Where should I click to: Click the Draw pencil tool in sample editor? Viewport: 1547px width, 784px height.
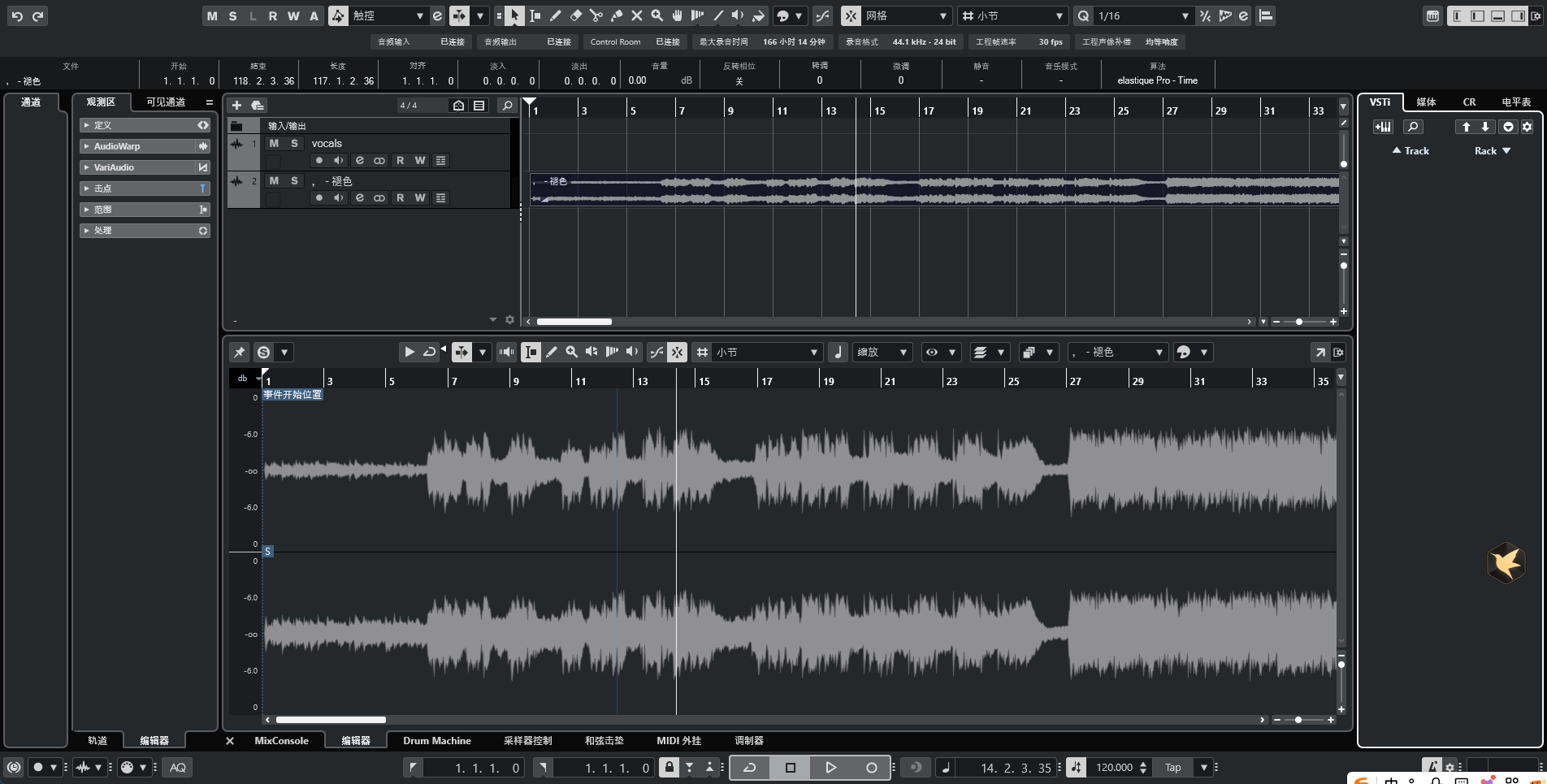[552, 352]
